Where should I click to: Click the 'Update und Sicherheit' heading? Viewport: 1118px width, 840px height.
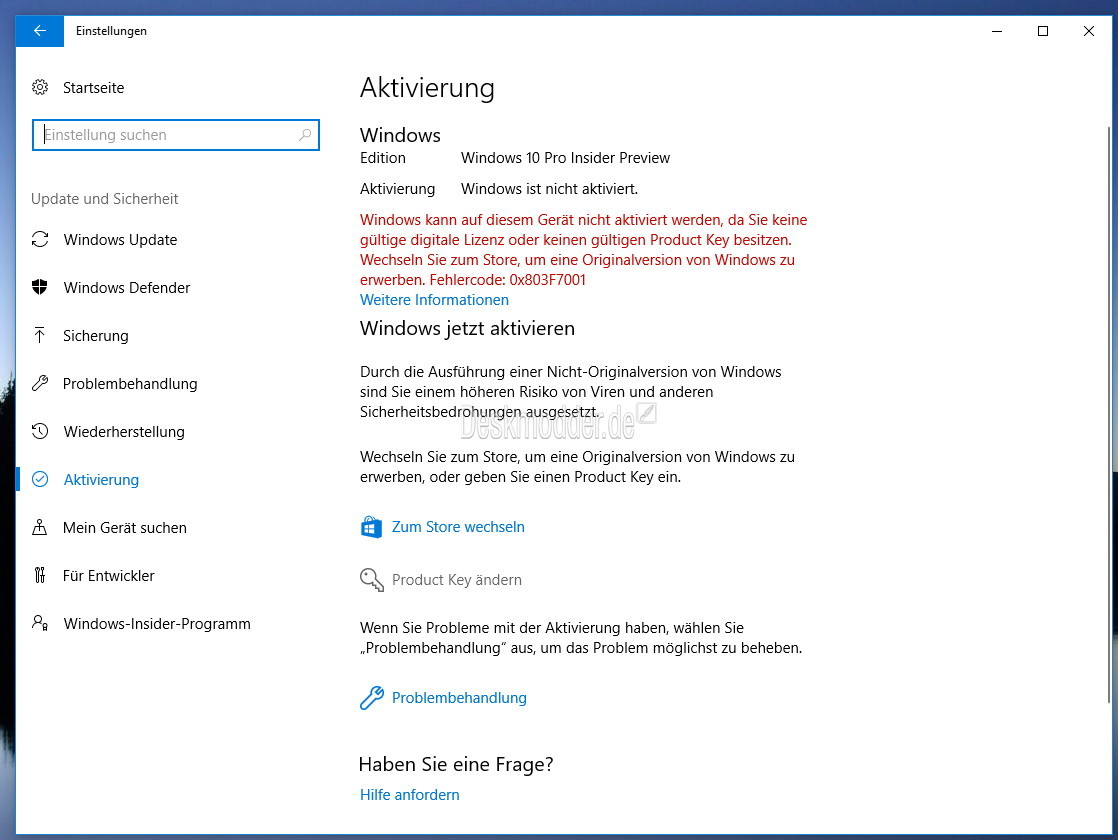coord(105,199)
